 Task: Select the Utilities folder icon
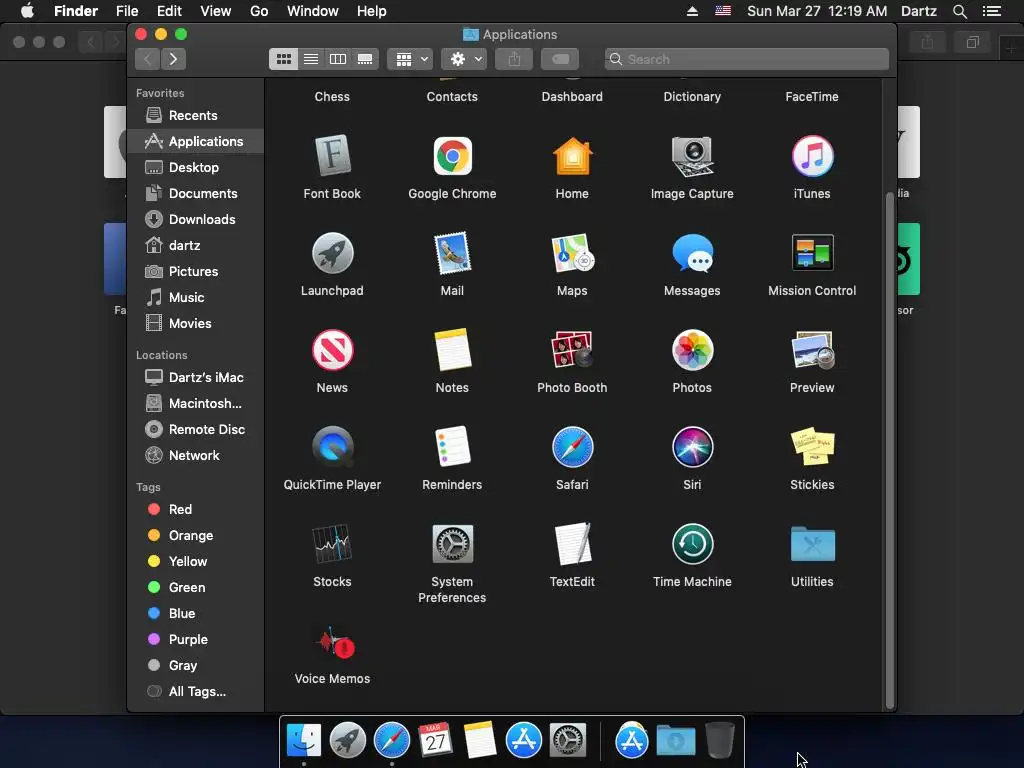(x=812, y=544)
